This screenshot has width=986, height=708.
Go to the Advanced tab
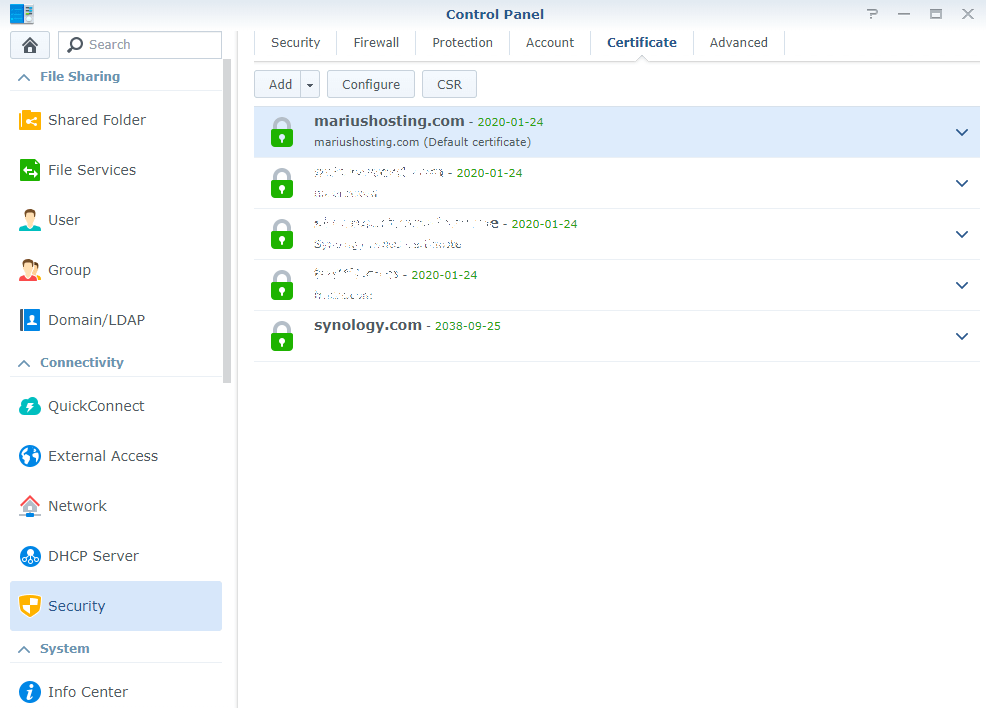click(x=738, y=43)
